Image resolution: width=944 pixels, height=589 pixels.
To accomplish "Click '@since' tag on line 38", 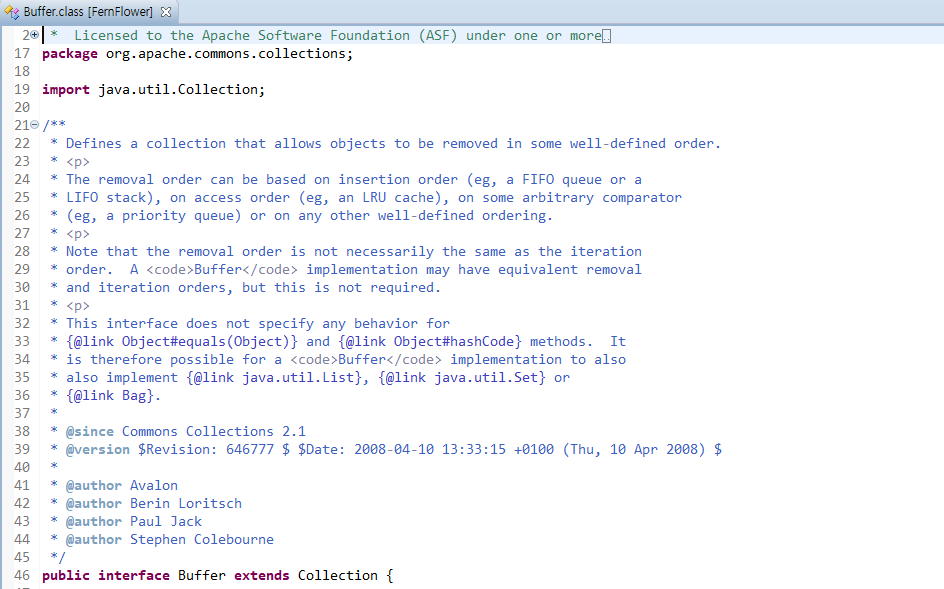I will tap(90, 432).
